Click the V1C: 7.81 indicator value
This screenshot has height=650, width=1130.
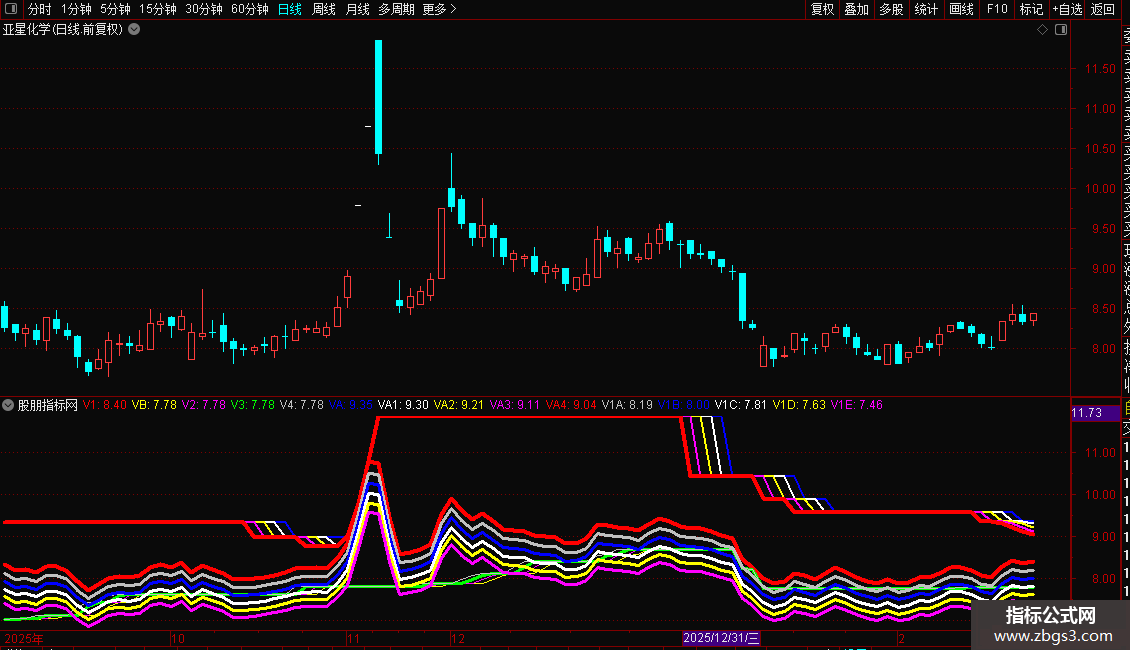tap(741, 405)
